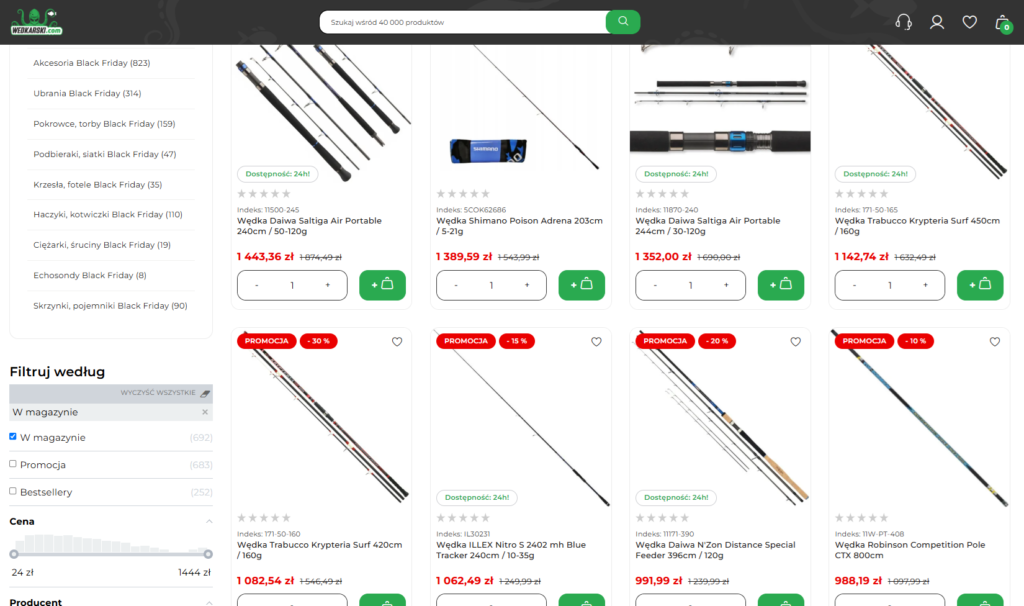Open the customer support headset icon
This screenshot has width=1024, height=606.
903,22
